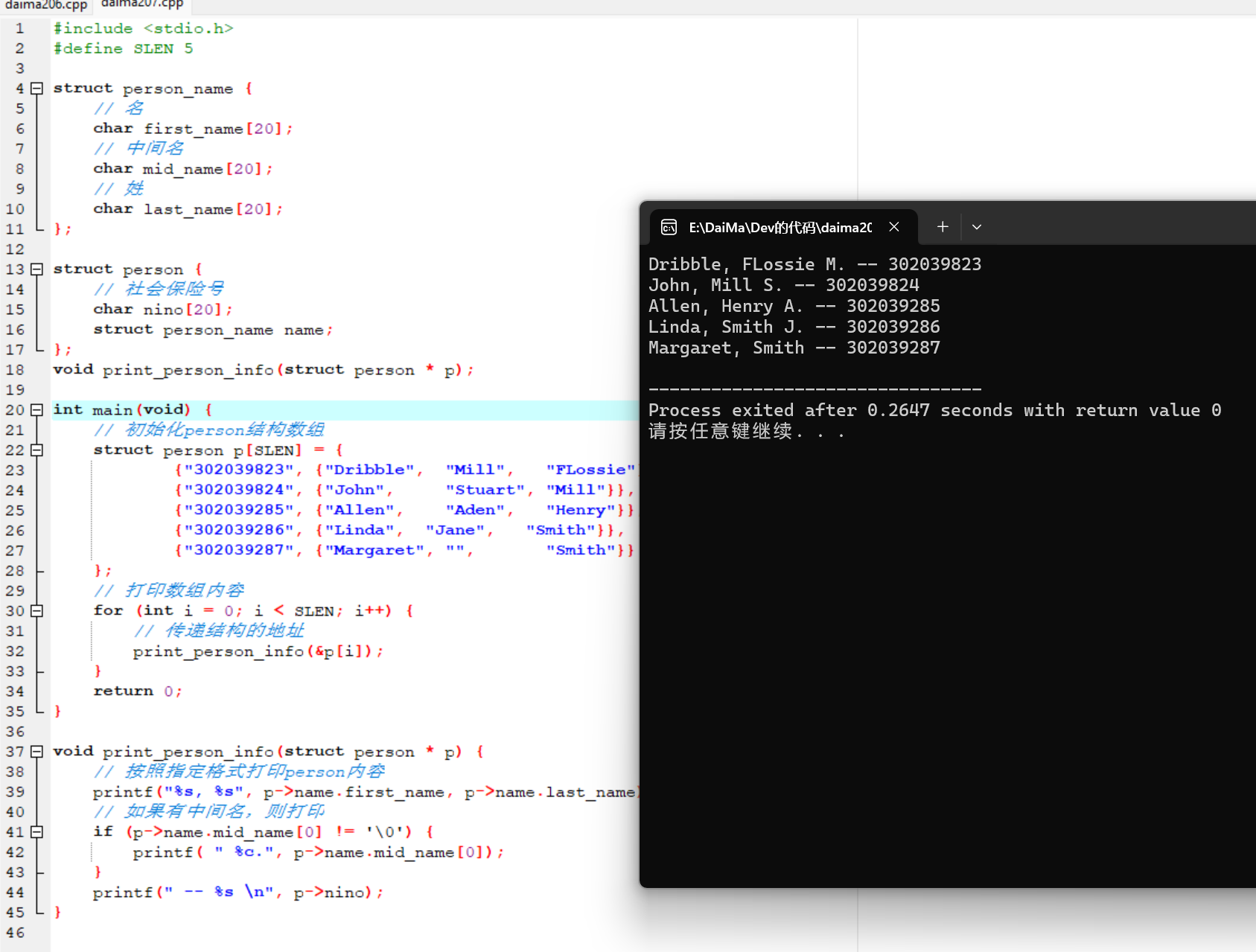The height and width of the screenshot is (952, 1256).
Task: Click the "请按任意键继续. . ." prompt
Action: pos(747,432)
